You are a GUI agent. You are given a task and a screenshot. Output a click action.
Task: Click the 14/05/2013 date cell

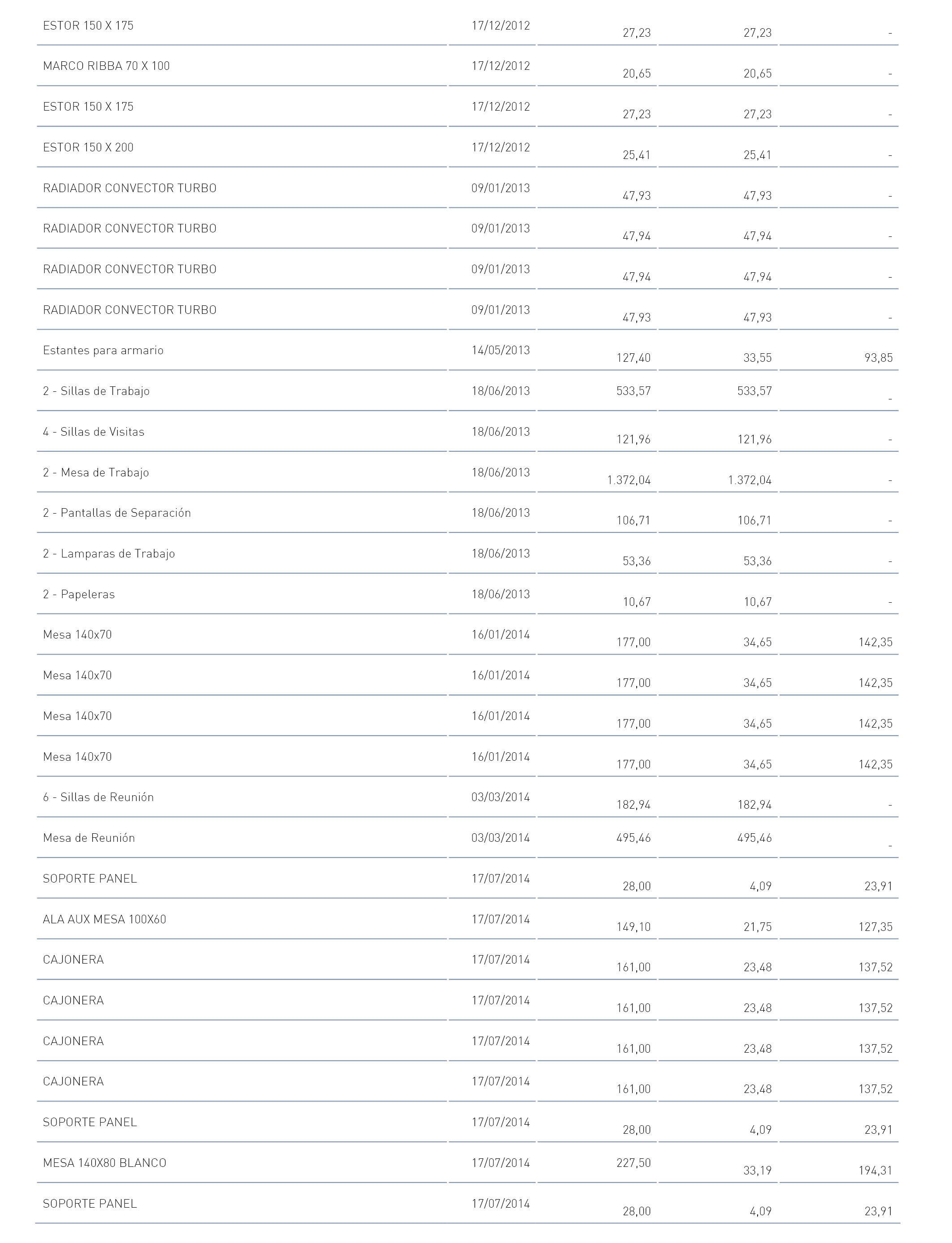pos(500,350)
